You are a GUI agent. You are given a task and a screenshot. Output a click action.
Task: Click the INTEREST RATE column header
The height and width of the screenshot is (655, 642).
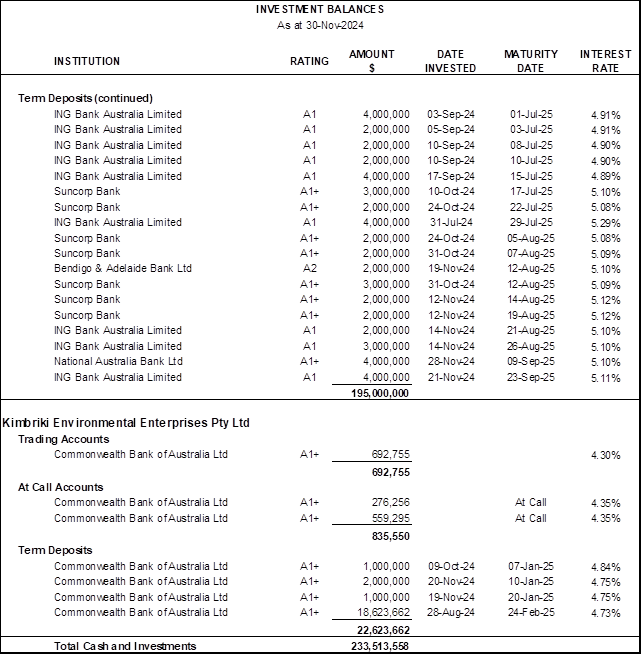(x=605, y=61)
